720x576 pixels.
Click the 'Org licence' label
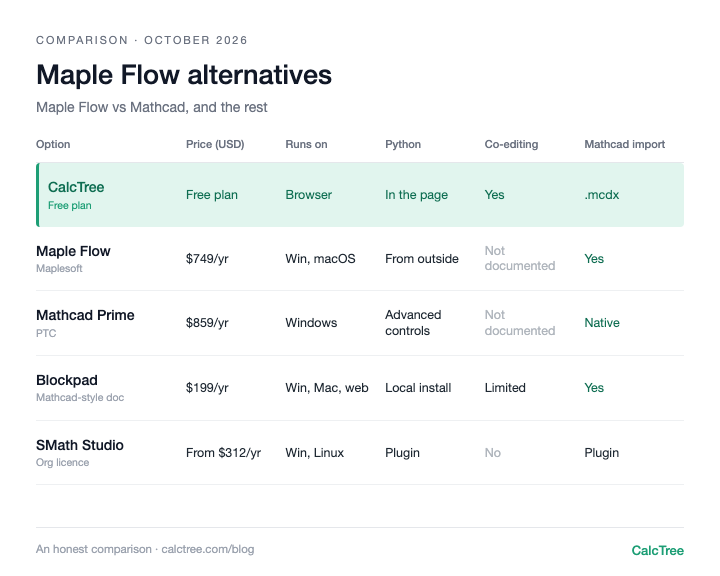pyautogui.click(x=62, y=463)
